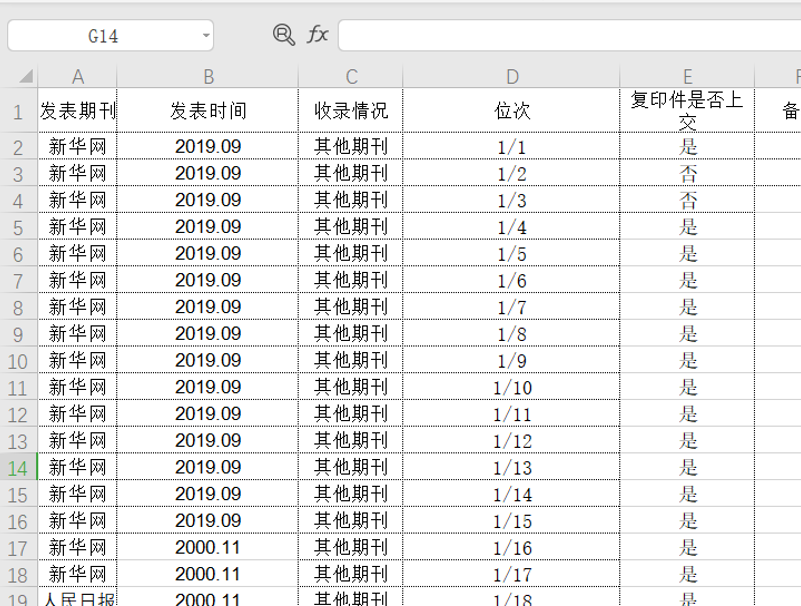Click the zoom magnifier icon beside fx
This screenshot has height=606, width=801.
(x=284, y=35)
